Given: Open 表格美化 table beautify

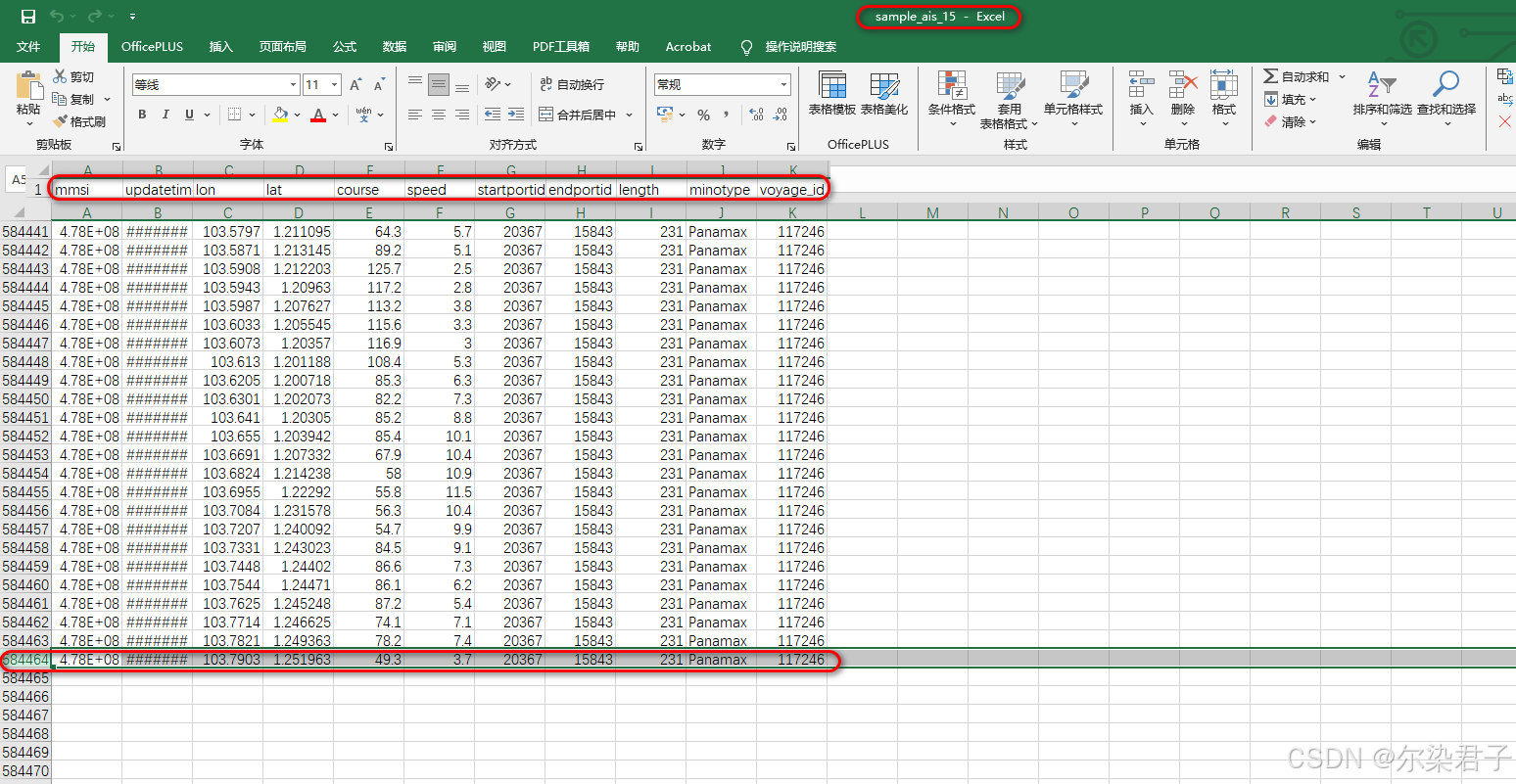Looking at the screenshot, I should (884, 93).
